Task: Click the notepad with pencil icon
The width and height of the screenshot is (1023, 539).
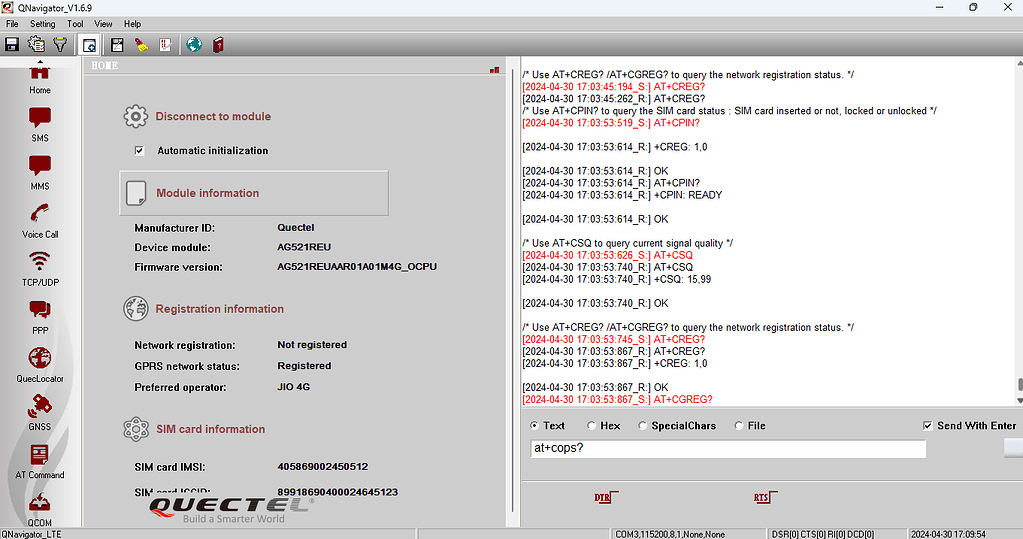Action: click(x=165, y=44)
